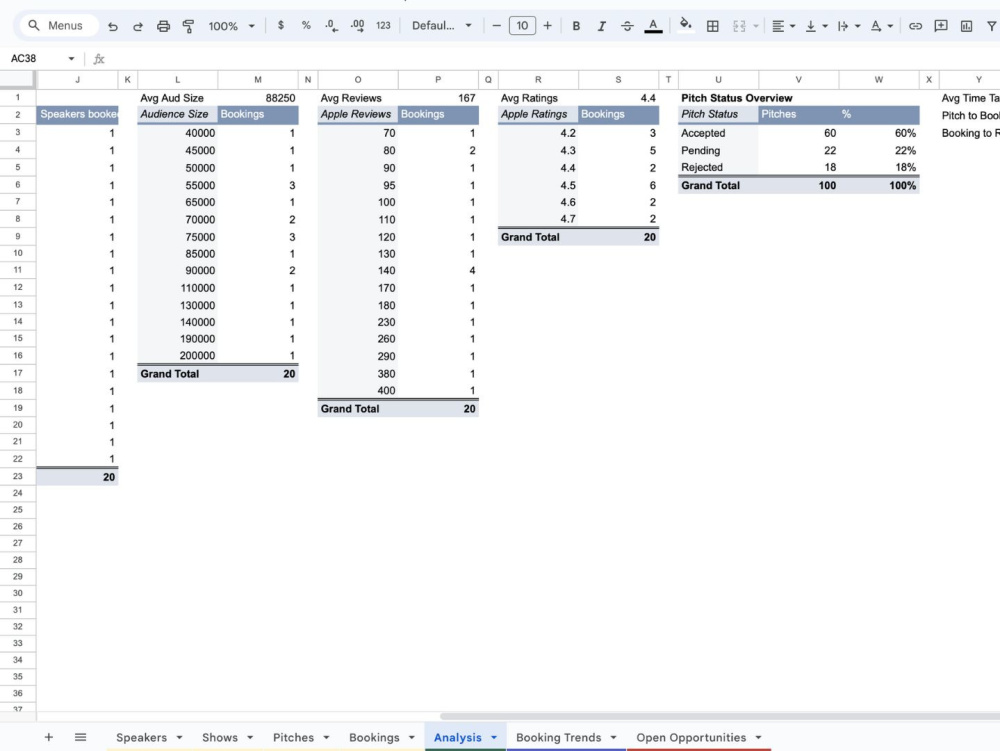Switch to the Pitches sheet tab
Screen dimensions: 1000x751
293,737
